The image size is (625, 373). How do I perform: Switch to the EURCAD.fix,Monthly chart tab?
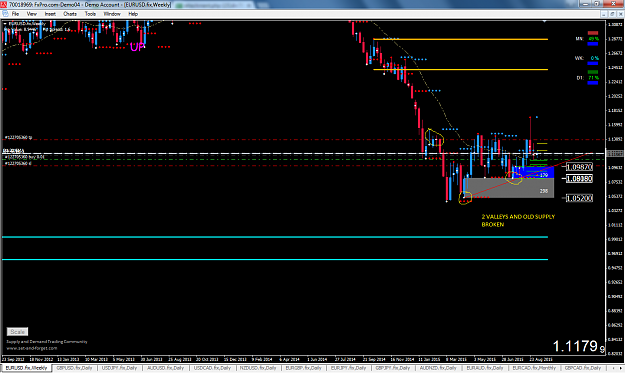point(534,368)
